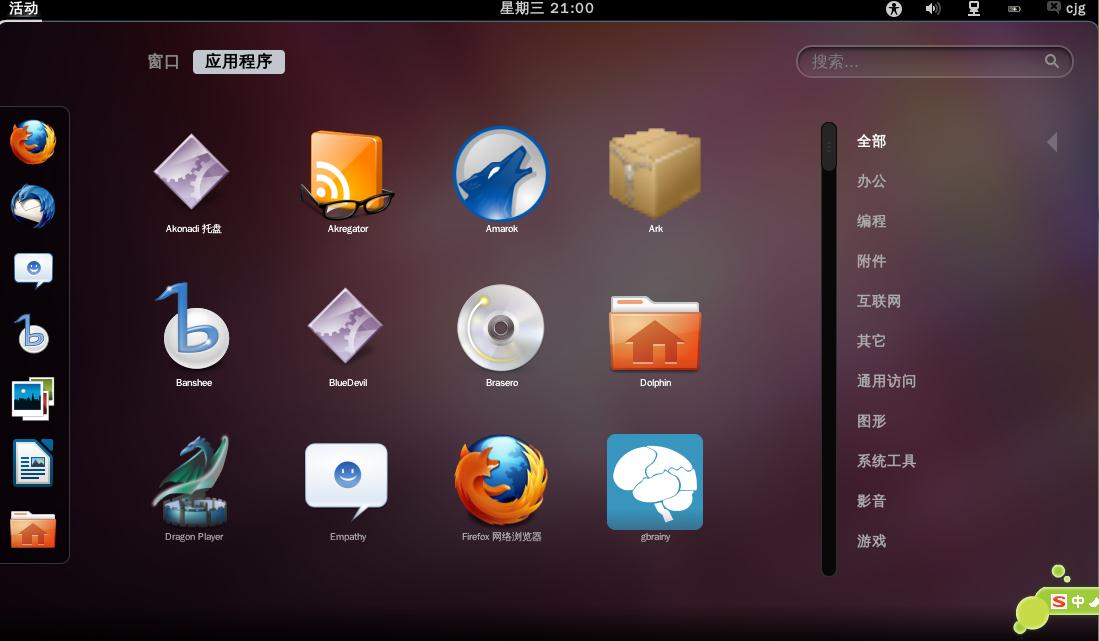Launch Akregator feed reader
1099x641 pixels.
coord(348,181)
